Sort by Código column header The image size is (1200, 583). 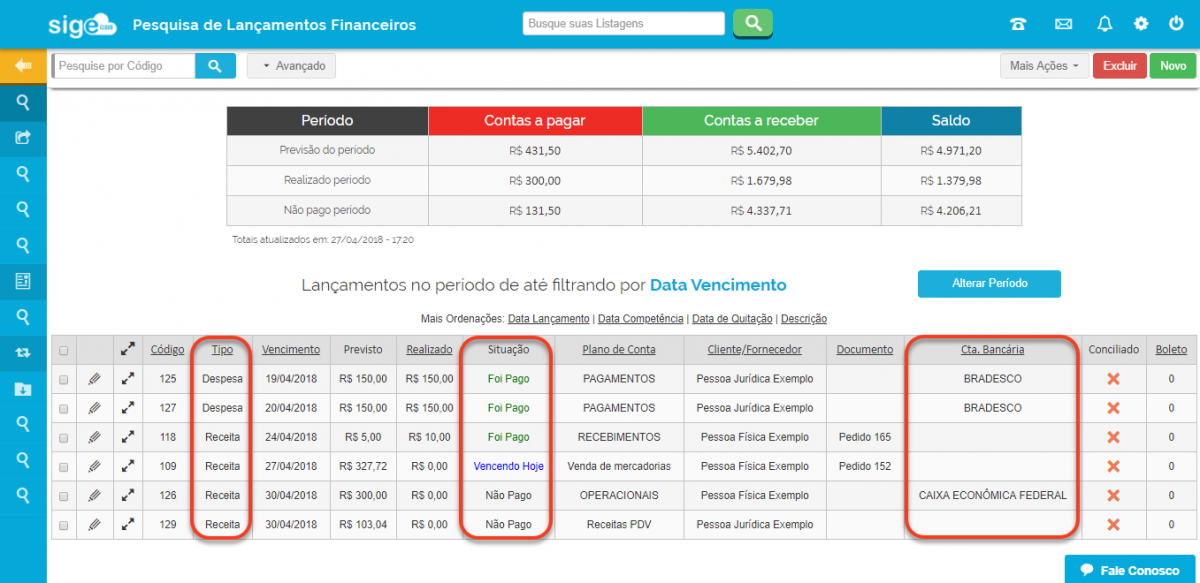pyautogui.click(x=167, y=350)
